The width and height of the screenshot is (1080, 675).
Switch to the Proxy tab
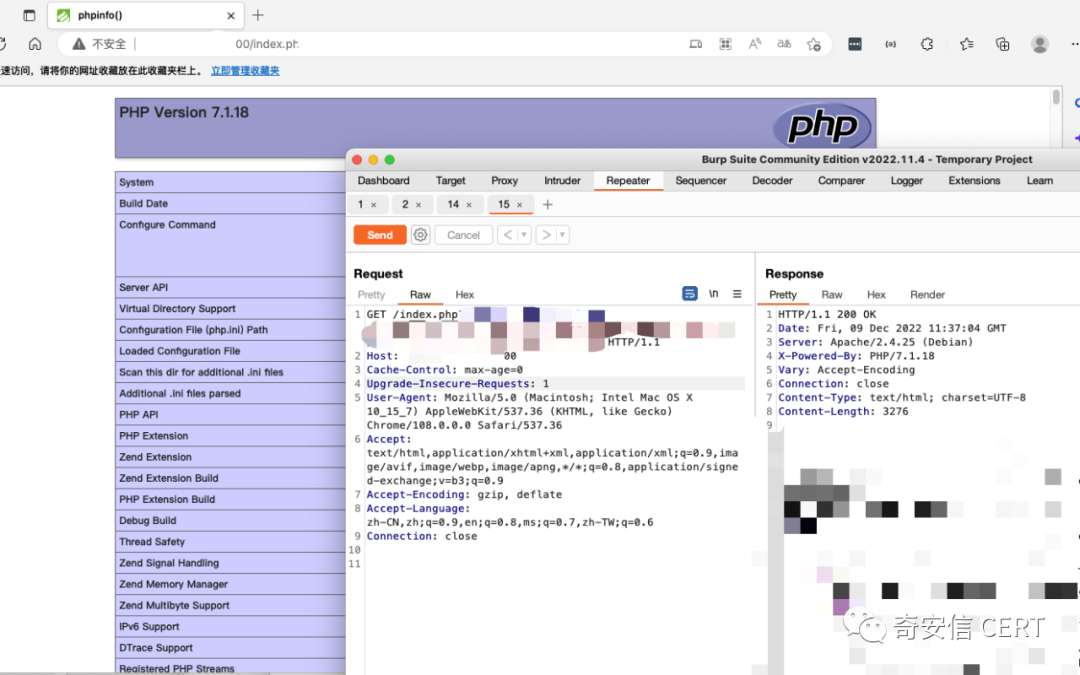[x=504, y=180]
